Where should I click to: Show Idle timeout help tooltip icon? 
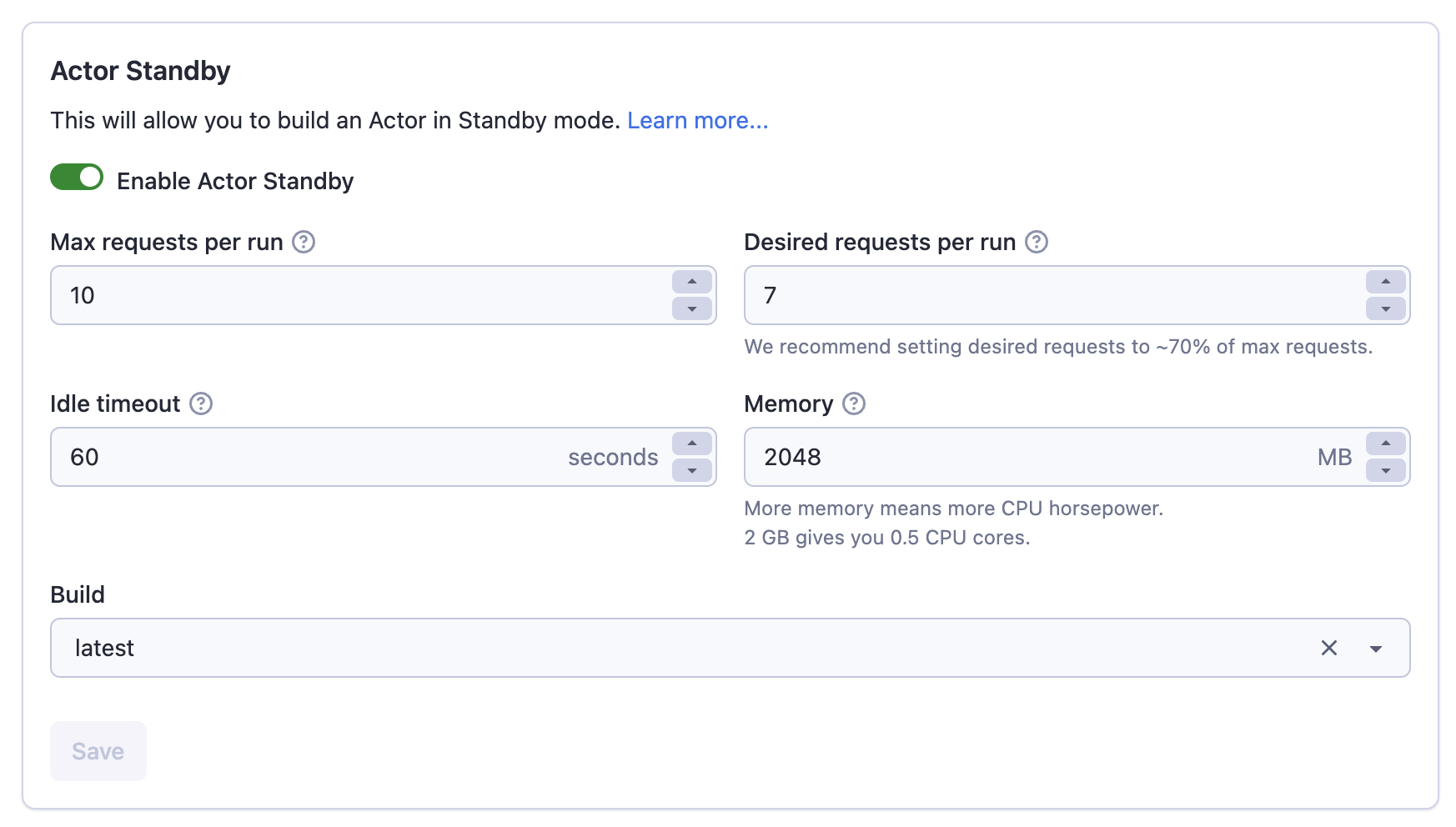click(201, 403)
